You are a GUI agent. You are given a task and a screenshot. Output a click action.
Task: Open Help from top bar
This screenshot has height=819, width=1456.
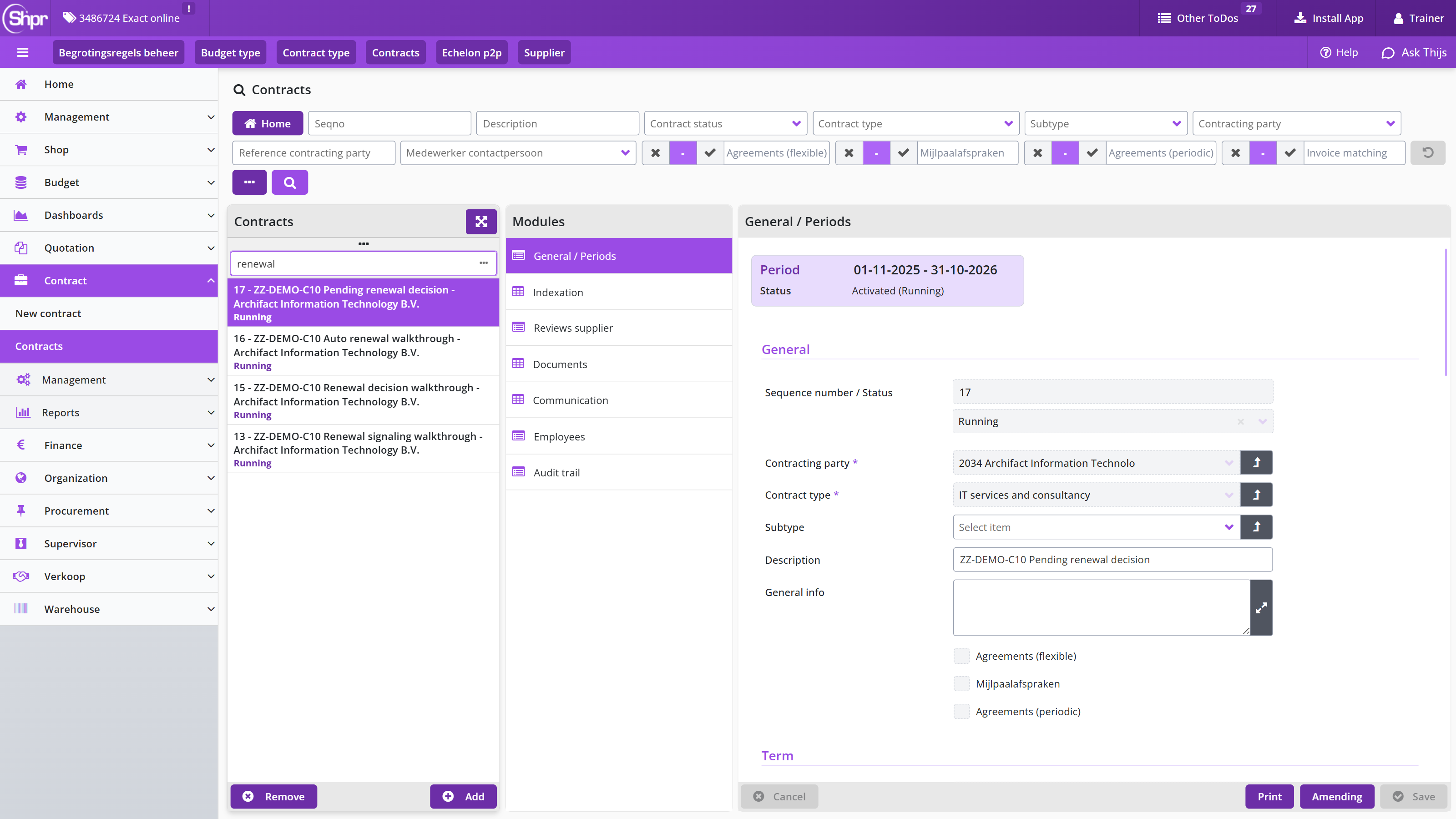(x=1339, y=53)
